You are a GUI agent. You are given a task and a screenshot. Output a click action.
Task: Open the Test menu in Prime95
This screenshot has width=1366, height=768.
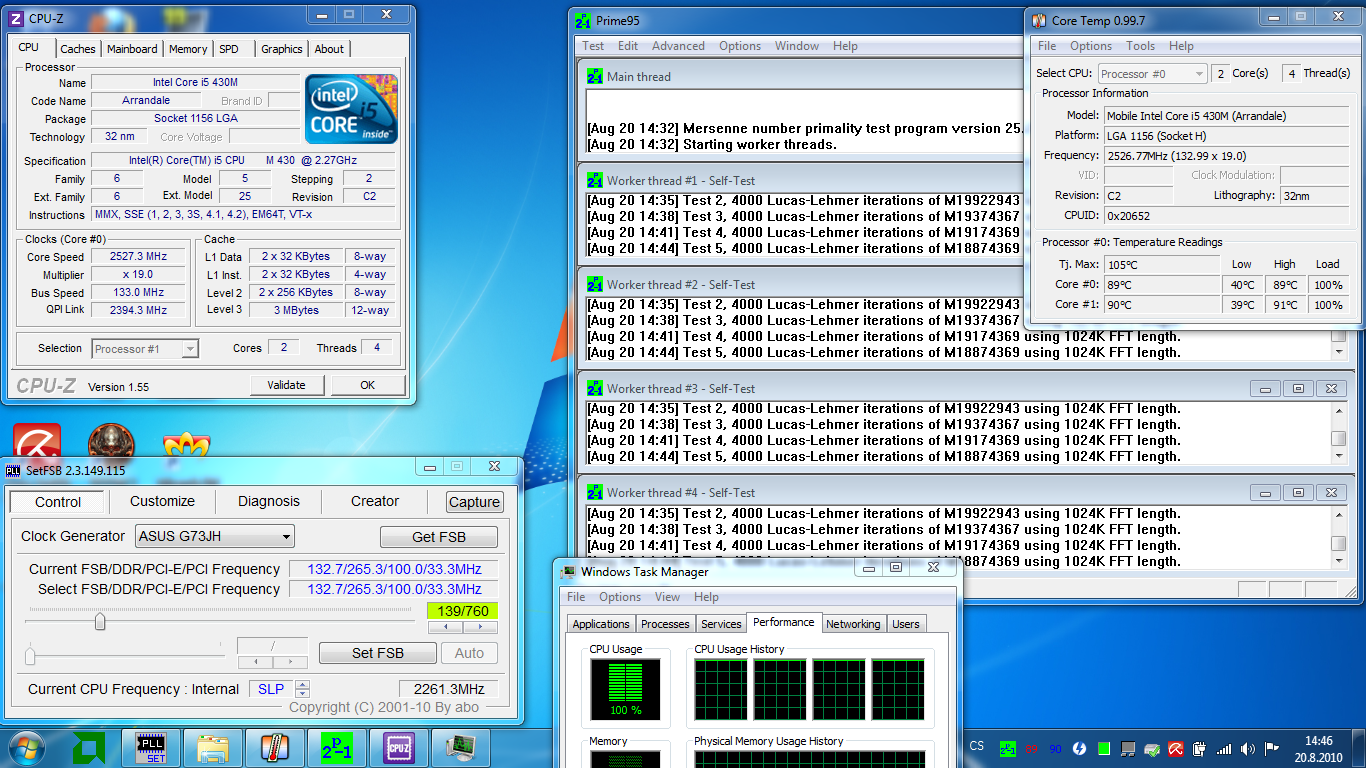(593, 46)
